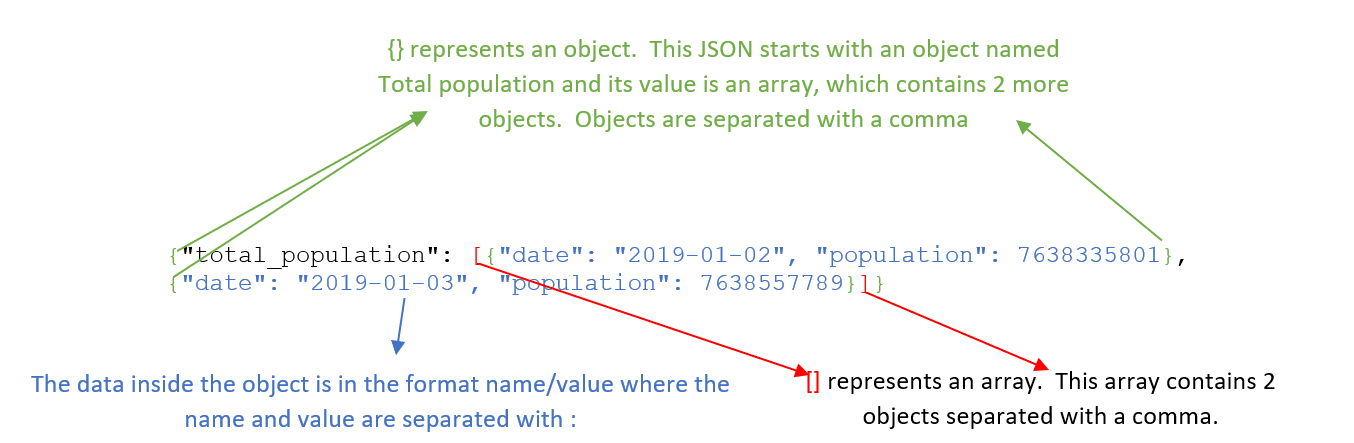Viewport: 1354px width, 443px height.
Task: Click the "represents an array" explanation text
Action: click(x=1041, y=399)
